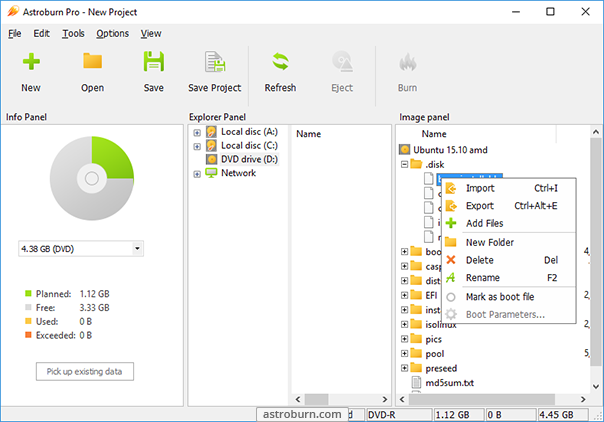Click the orange Exceeded legend swatch
Viewport: 604px width, 422px height.
click(28, 335)
